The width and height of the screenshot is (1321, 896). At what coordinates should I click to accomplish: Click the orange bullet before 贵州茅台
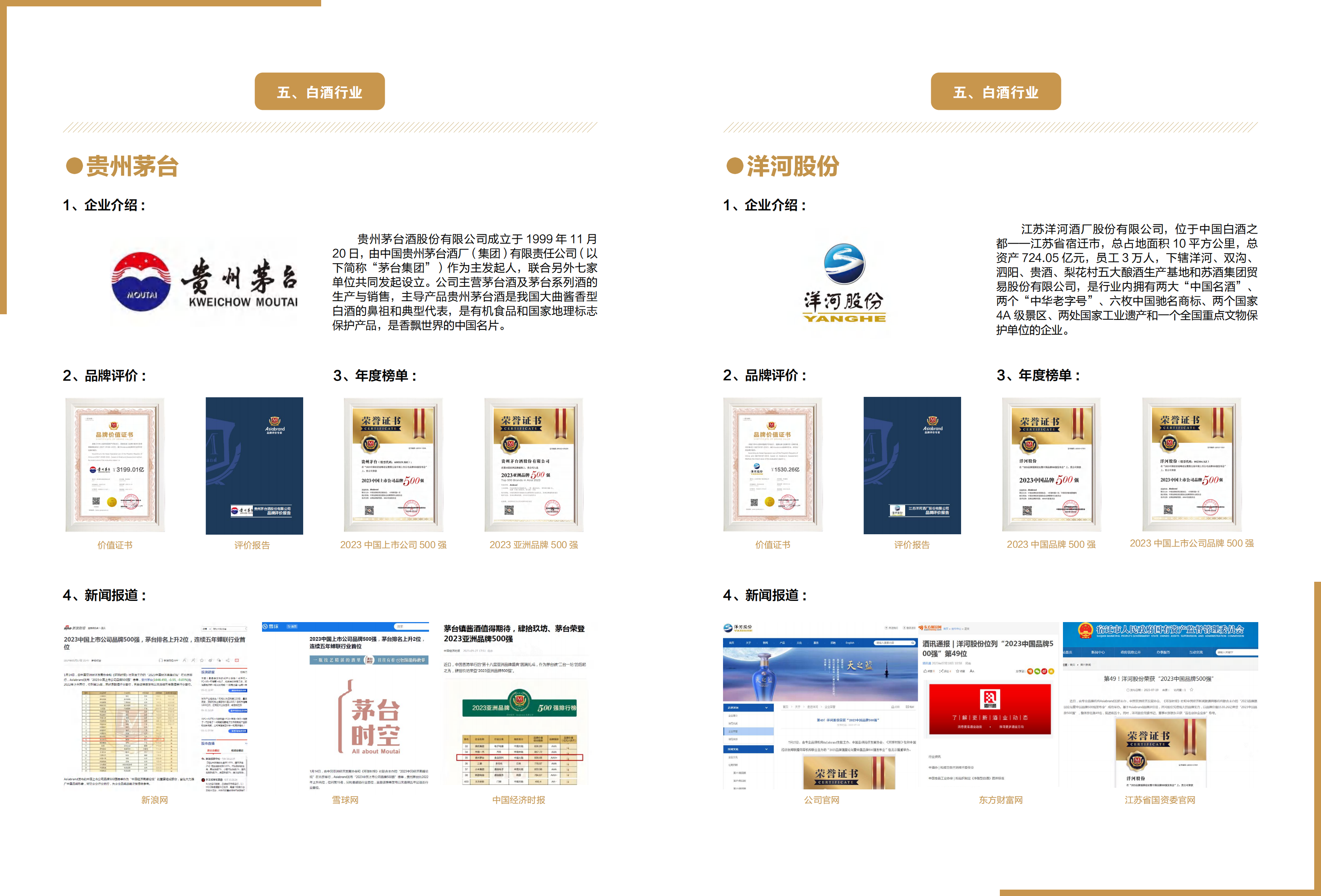pos(74,166)
